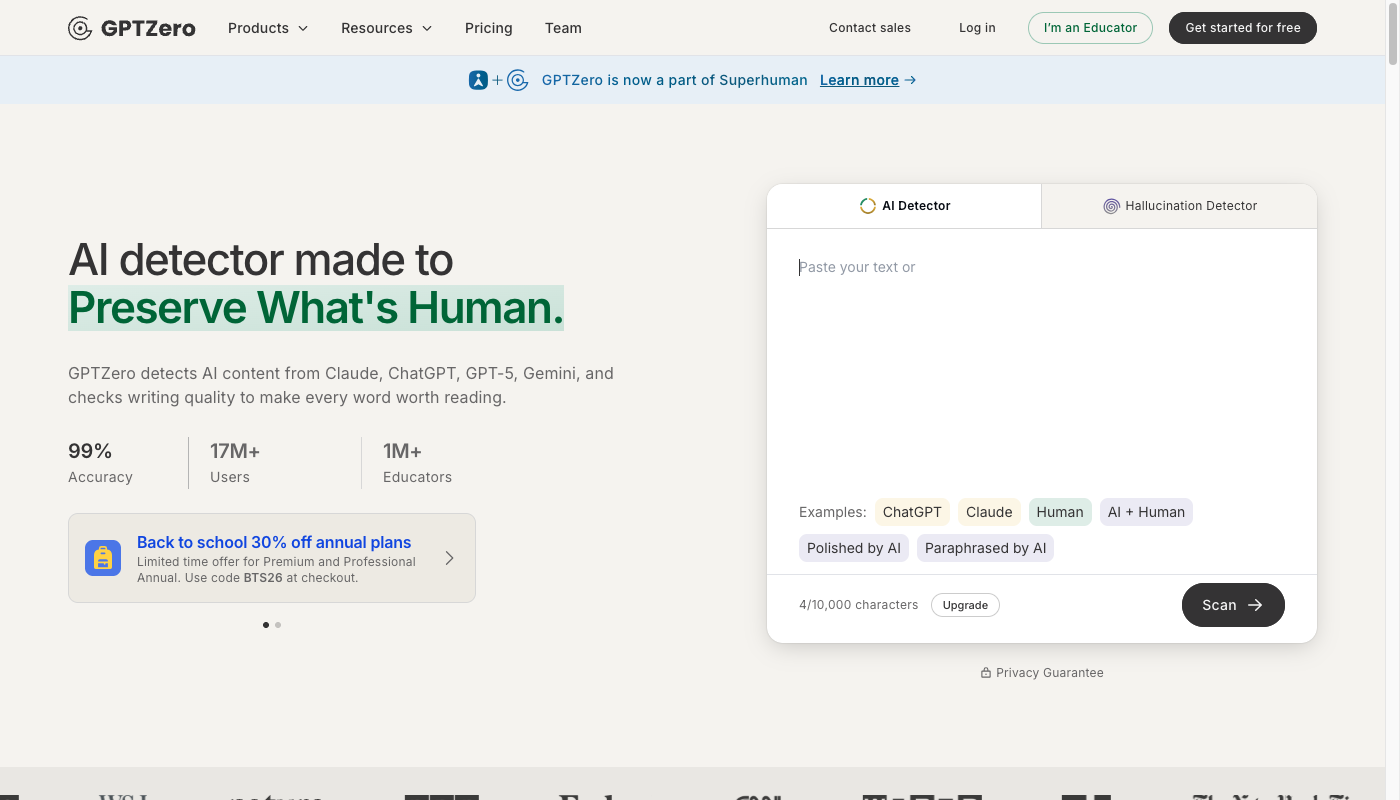Select the second carousel dot
The image size is (1400, 800).
click(278, 625)
